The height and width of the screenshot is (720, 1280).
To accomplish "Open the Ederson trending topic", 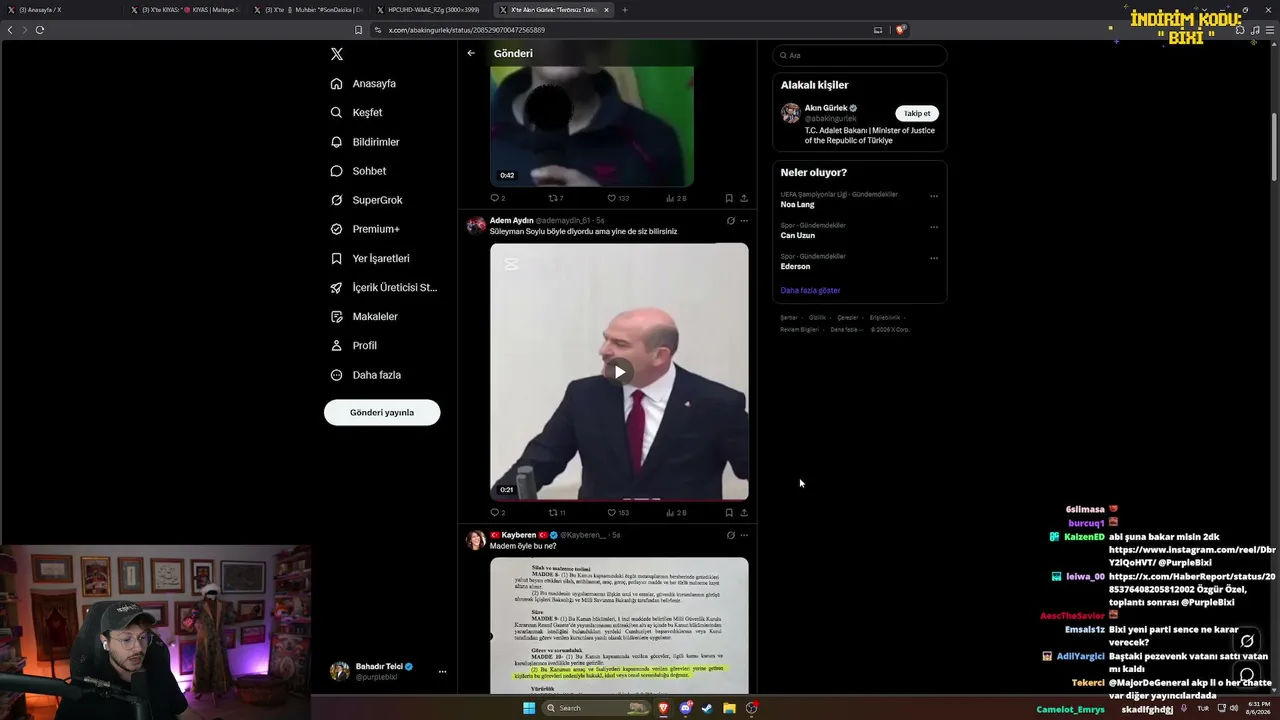I will click(796, 266).
